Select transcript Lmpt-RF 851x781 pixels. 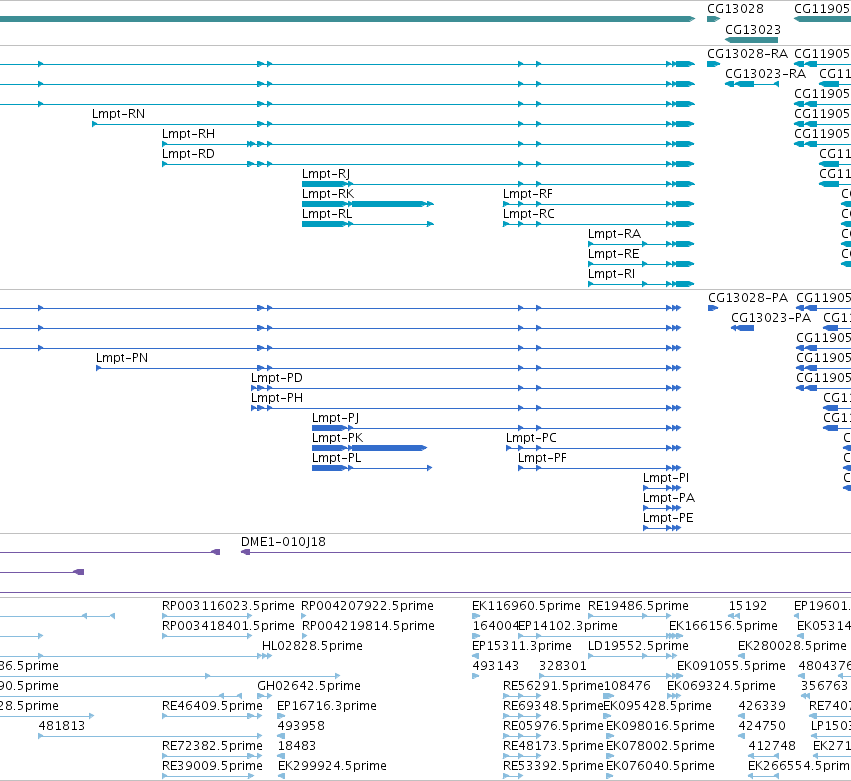click(528, 194)
